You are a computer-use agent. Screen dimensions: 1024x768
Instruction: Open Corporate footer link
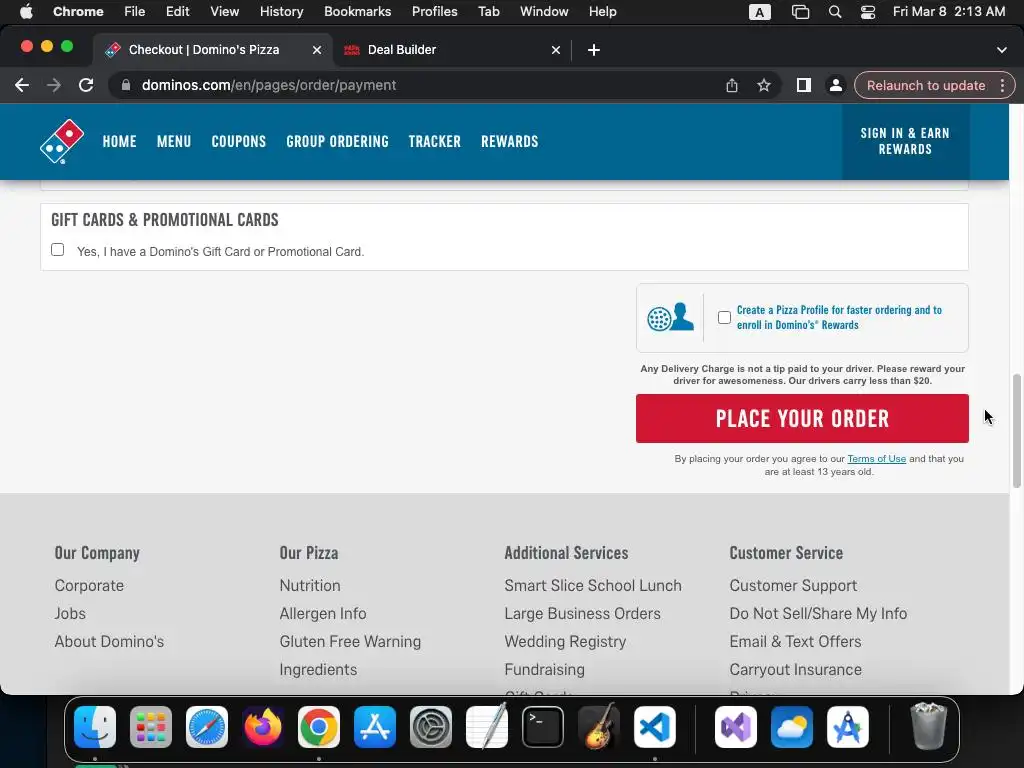pyautogui.click(x=89, y=586)
